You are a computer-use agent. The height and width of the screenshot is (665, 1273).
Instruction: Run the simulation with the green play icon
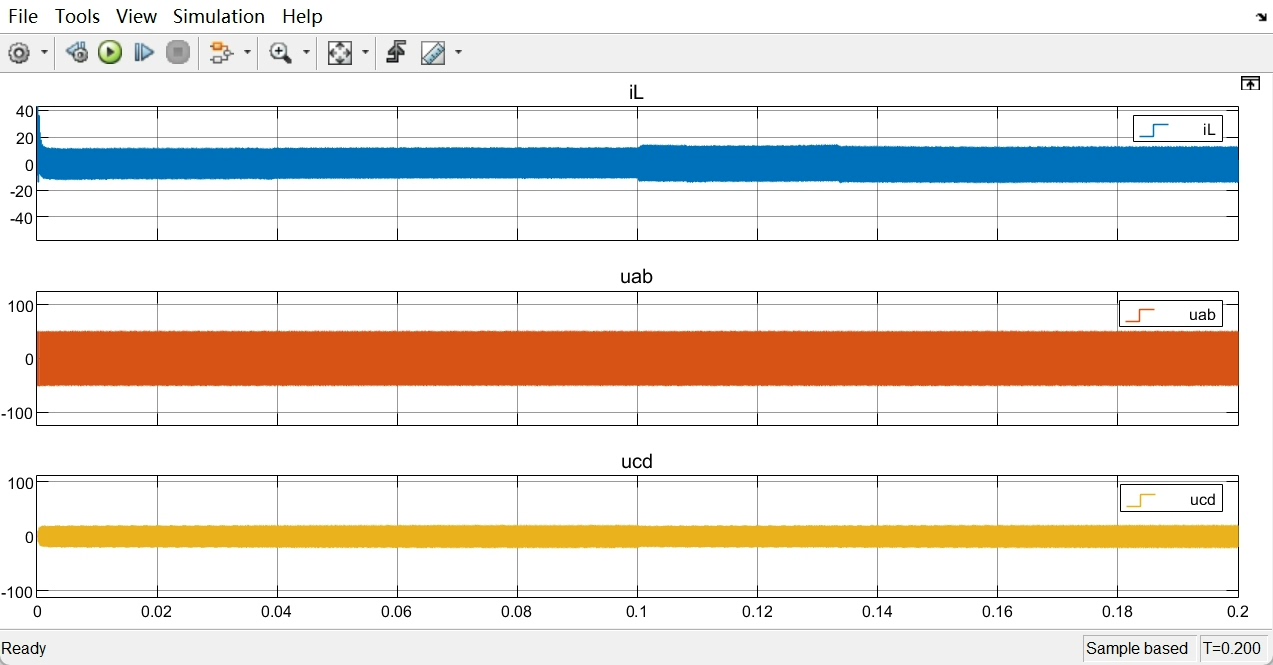pos(110,52)
